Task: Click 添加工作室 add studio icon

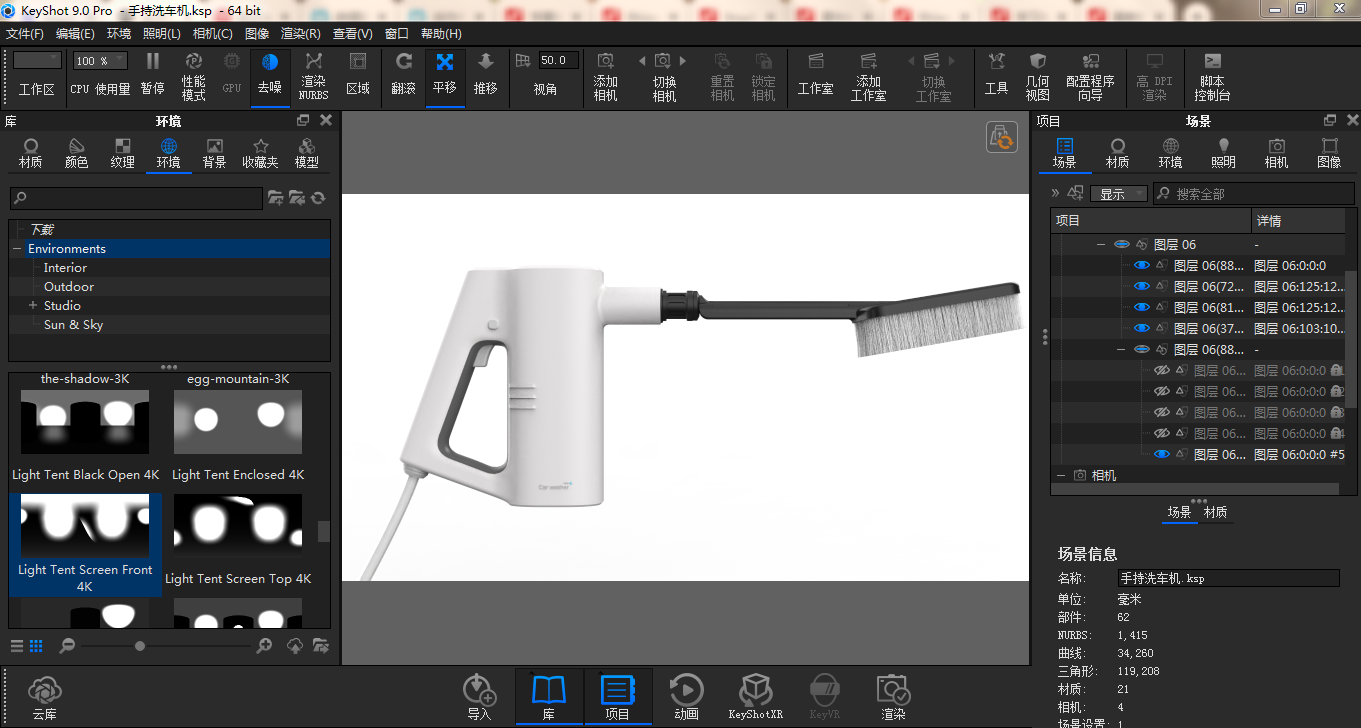Action: (x=868, y=77)
